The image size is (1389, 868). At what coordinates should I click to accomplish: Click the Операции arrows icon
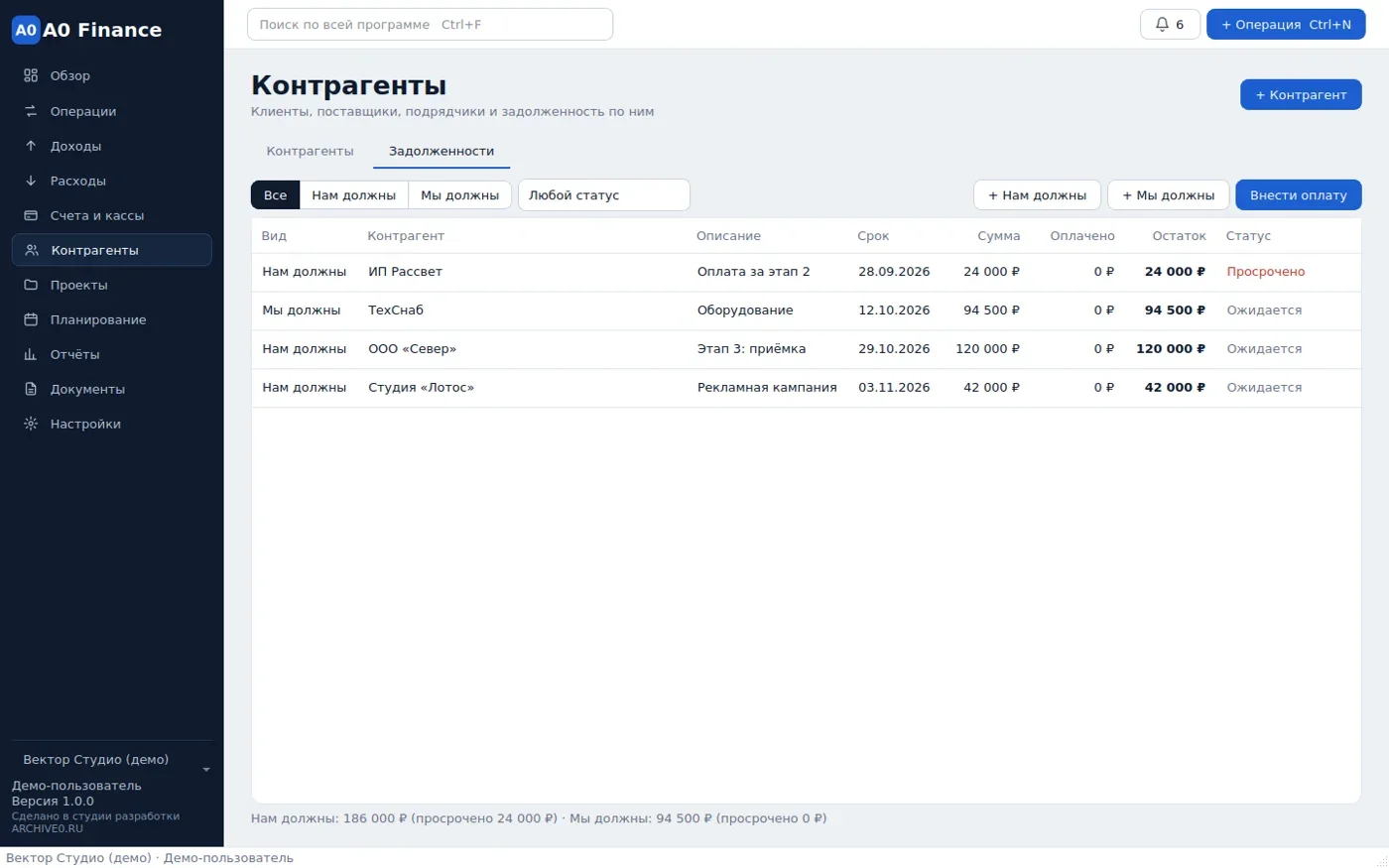[31, 111]
